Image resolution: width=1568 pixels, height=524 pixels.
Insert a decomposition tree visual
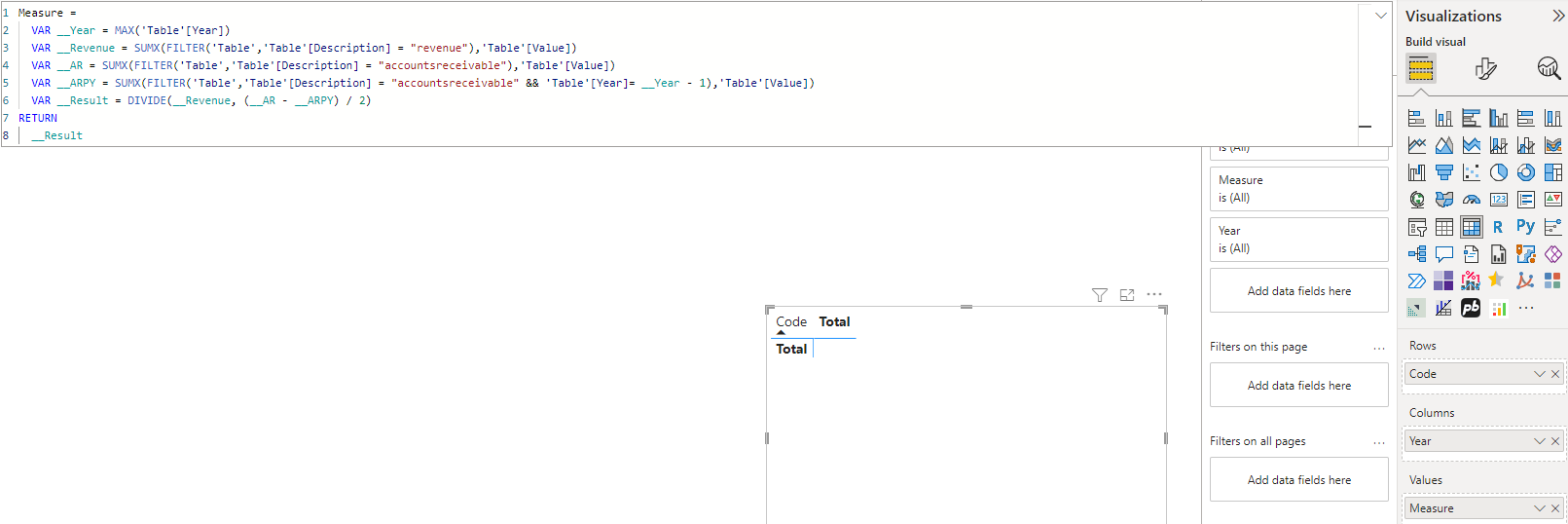(1417, 254)
